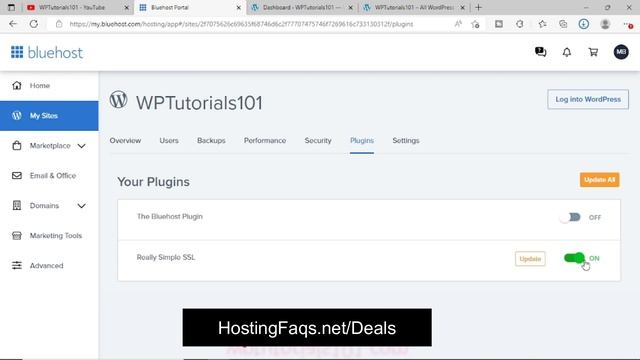This screenshot has height=360, width=640.
Task: Open the shopping cart
Action: (593, 52)
